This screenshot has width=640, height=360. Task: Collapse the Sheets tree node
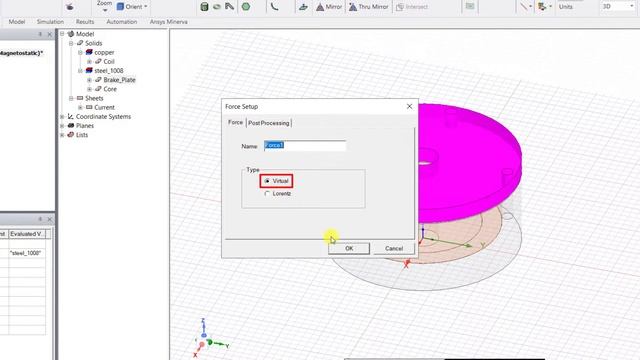click(71, 98)
